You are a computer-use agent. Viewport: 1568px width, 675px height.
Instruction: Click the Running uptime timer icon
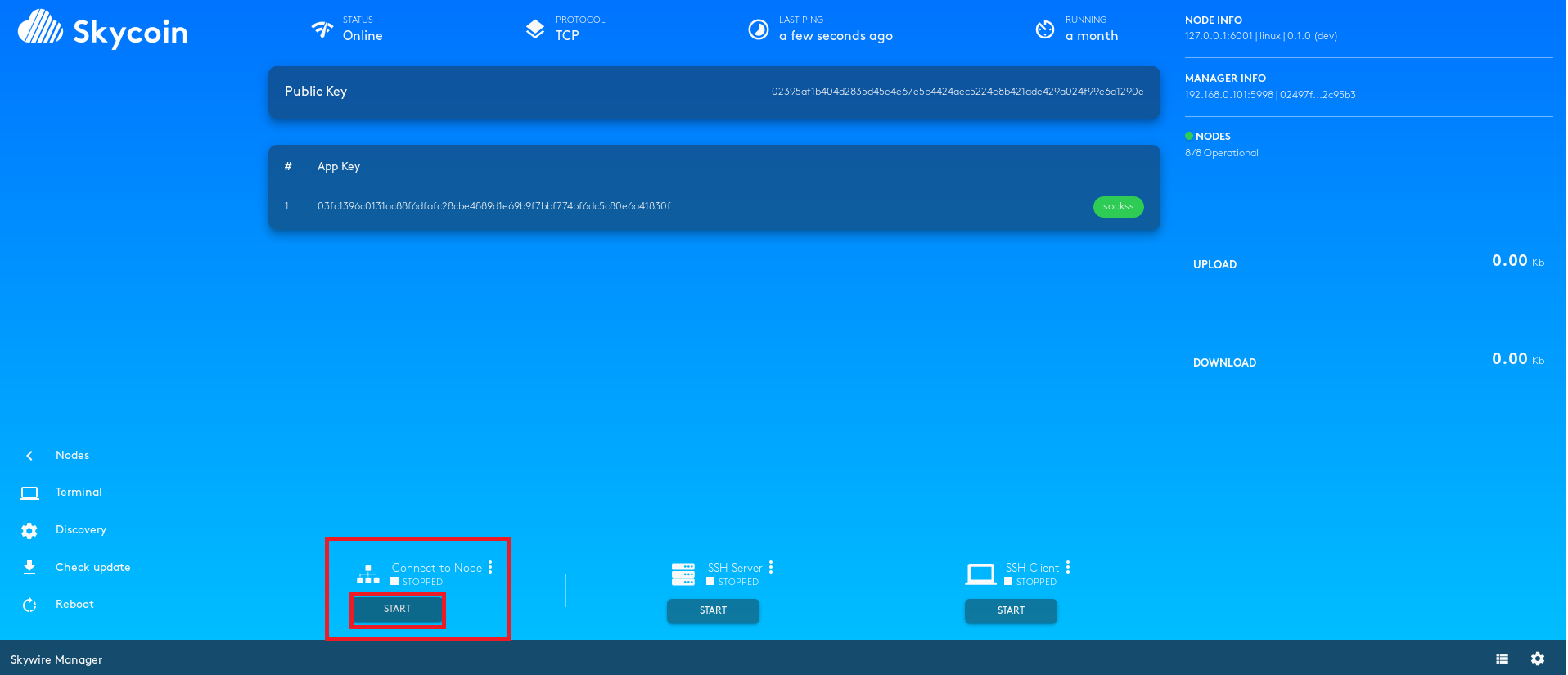pyautogui.click(x=1045, y=29)
